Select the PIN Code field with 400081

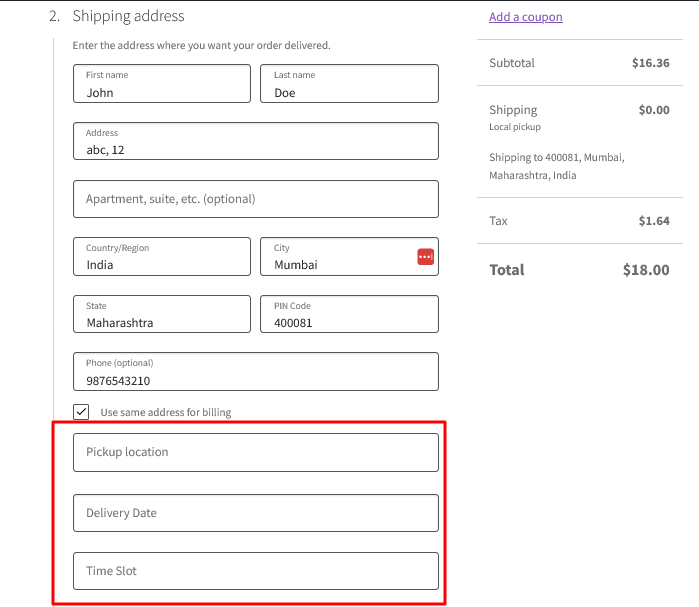[350, 314]
